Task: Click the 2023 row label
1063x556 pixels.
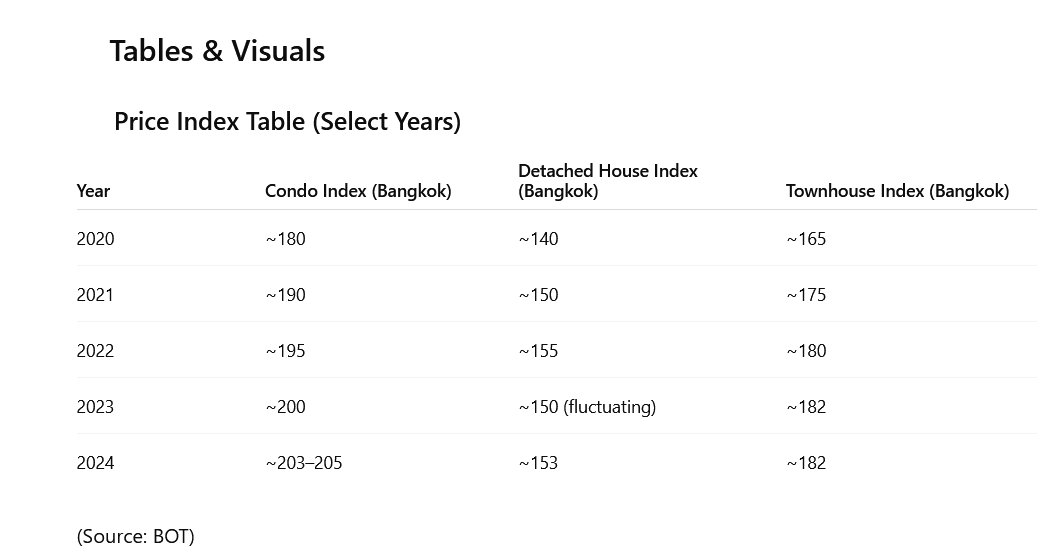Action: (x=96, y=407)
